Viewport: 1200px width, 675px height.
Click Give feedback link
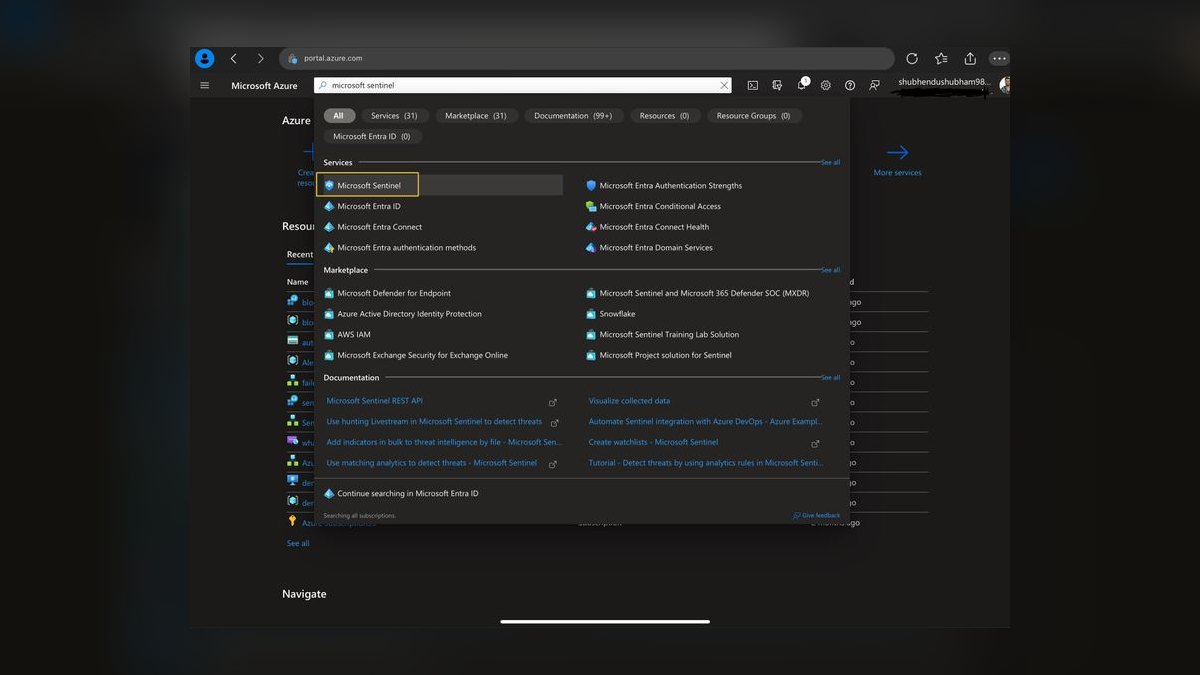click(x=816, y=516)
